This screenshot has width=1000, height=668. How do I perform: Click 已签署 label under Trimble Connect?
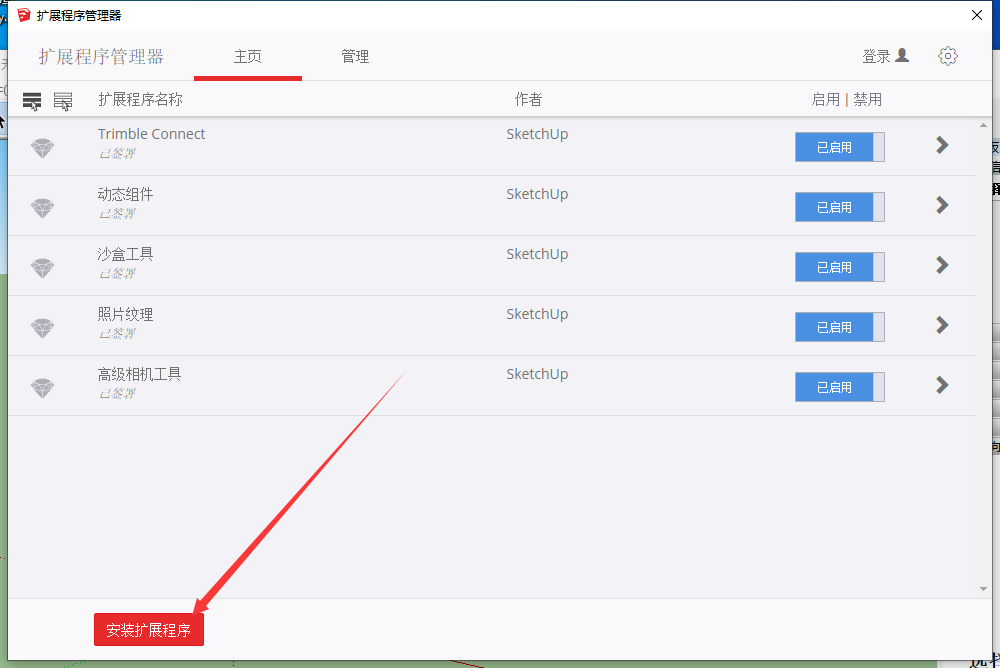(117, 154)
